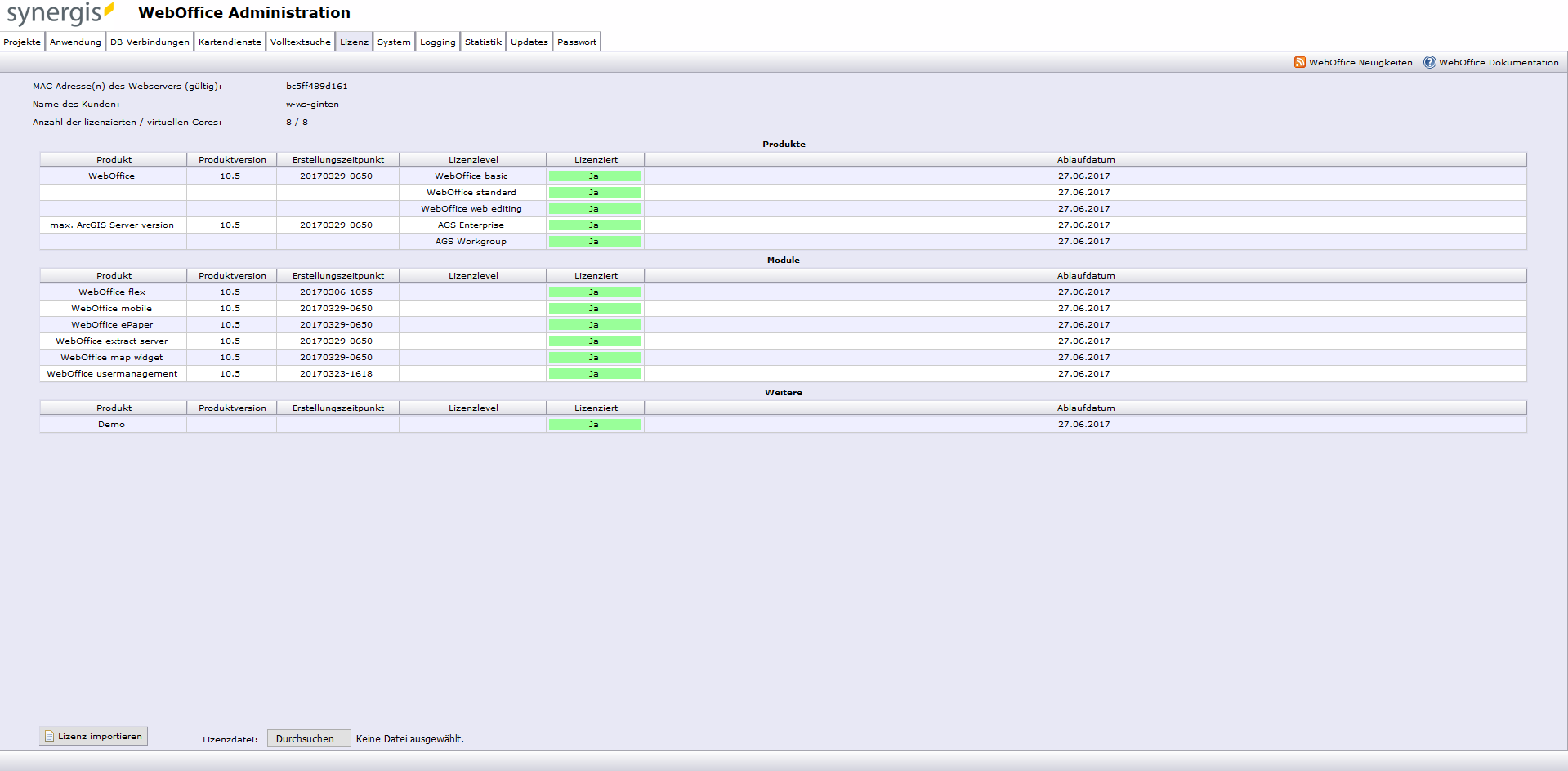
Task: Click the WebOffice Neuigkeiten RSS icon
Action: [1300, 62]
